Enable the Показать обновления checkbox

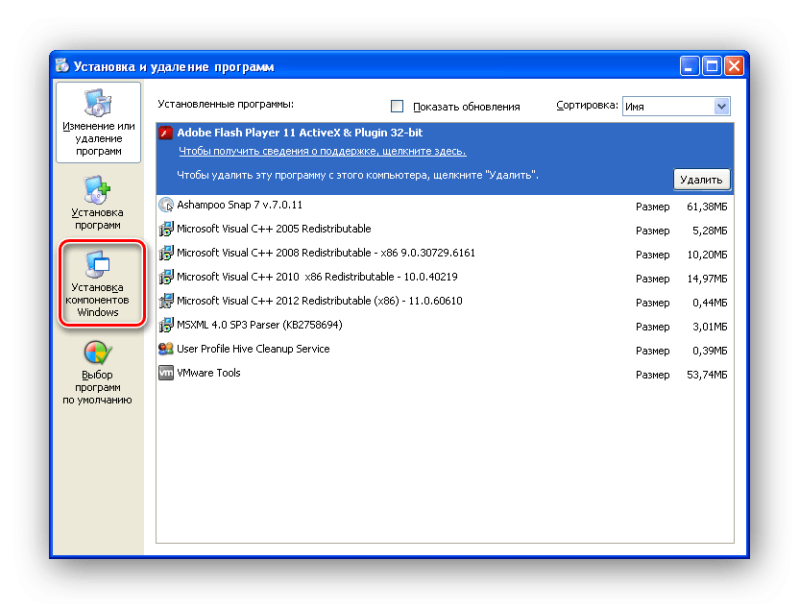click(397, 106)
